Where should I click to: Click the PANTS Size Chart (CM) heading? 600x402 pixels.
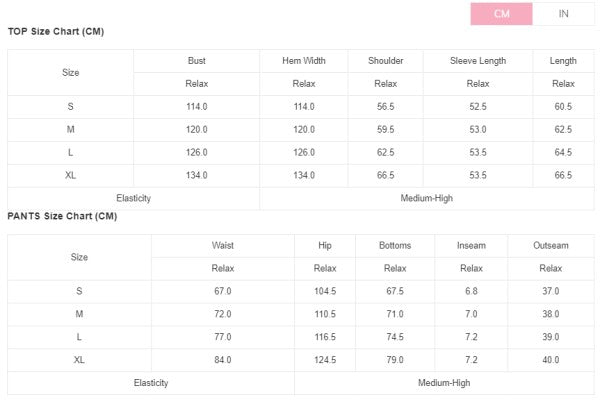pyautogui.click(x=62, y=216)
